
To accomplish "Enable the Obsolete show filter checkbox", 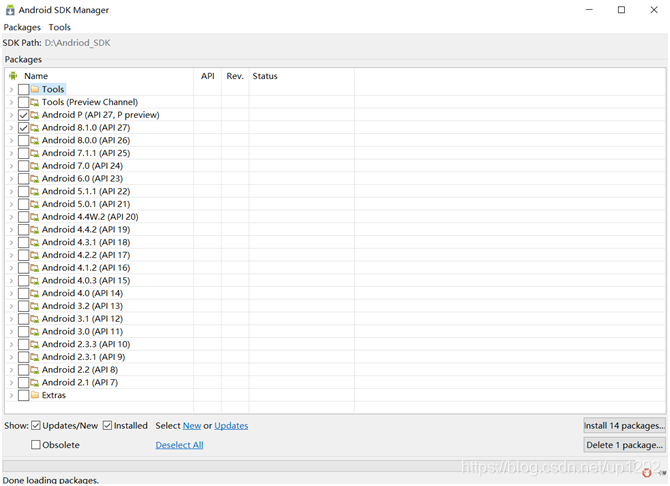I will tap(36, 445).
